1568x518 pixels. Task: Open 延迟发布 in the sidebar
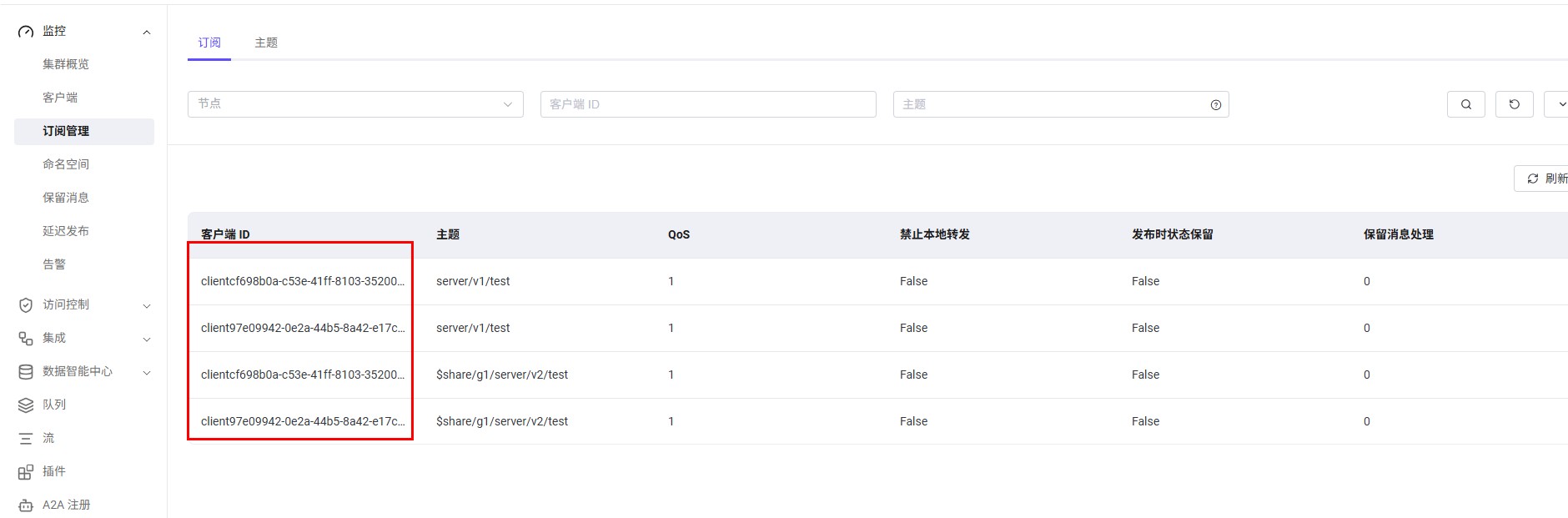[x=66, y=231]
